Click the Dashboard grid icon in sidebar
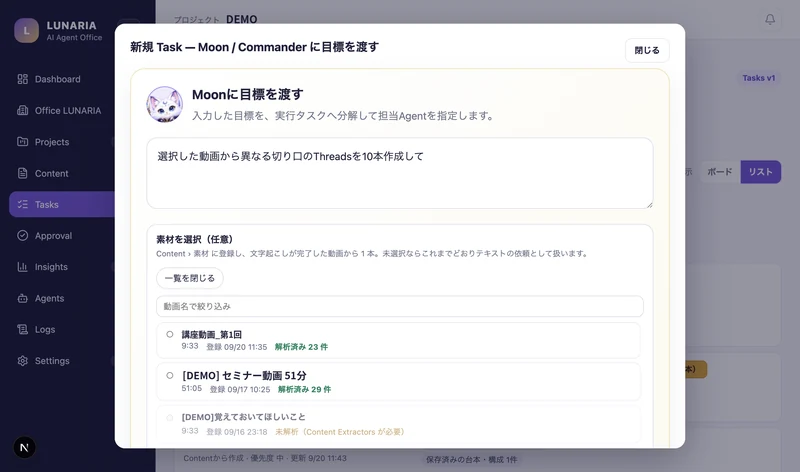The height and width of the screenshot is (472, 800). pos(22,79)
